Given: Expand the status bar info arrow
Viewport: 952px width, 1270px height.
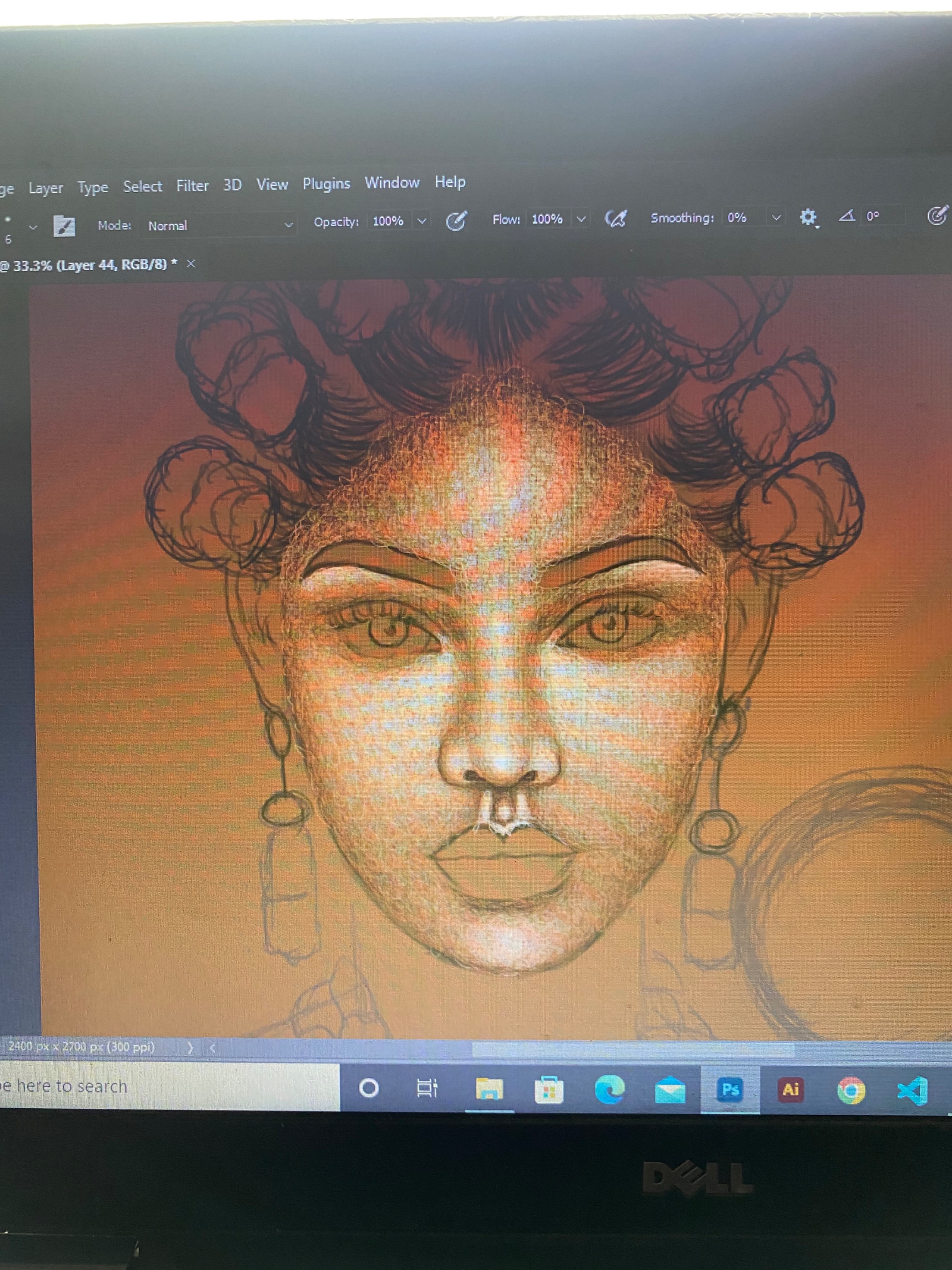Looking at the screenshot, I should pos(190,1048).
